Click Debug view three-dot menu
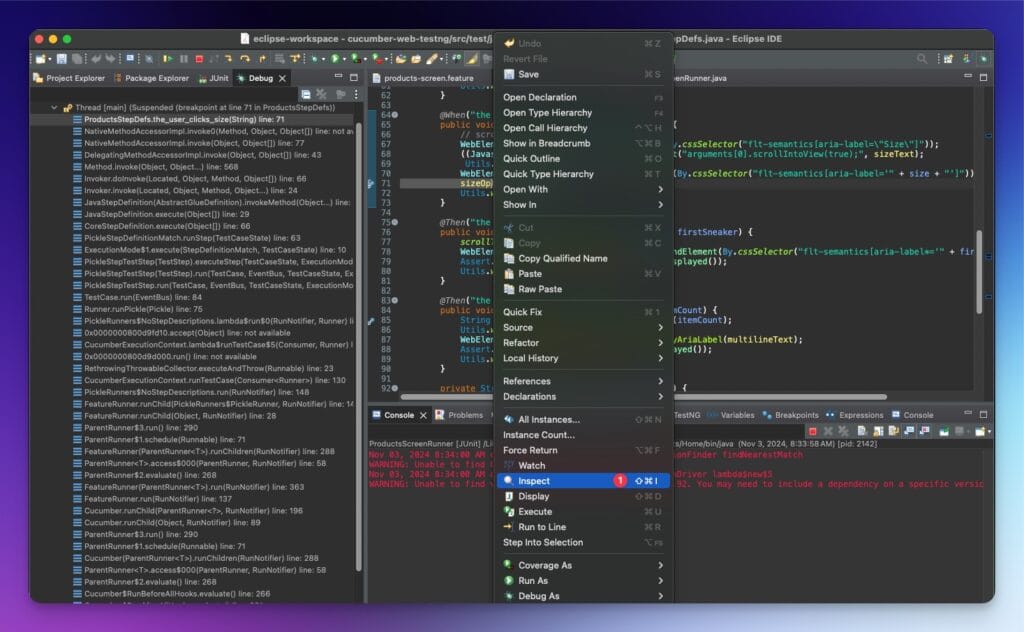This screenshot has height=632, width=1024. point(356,95)
